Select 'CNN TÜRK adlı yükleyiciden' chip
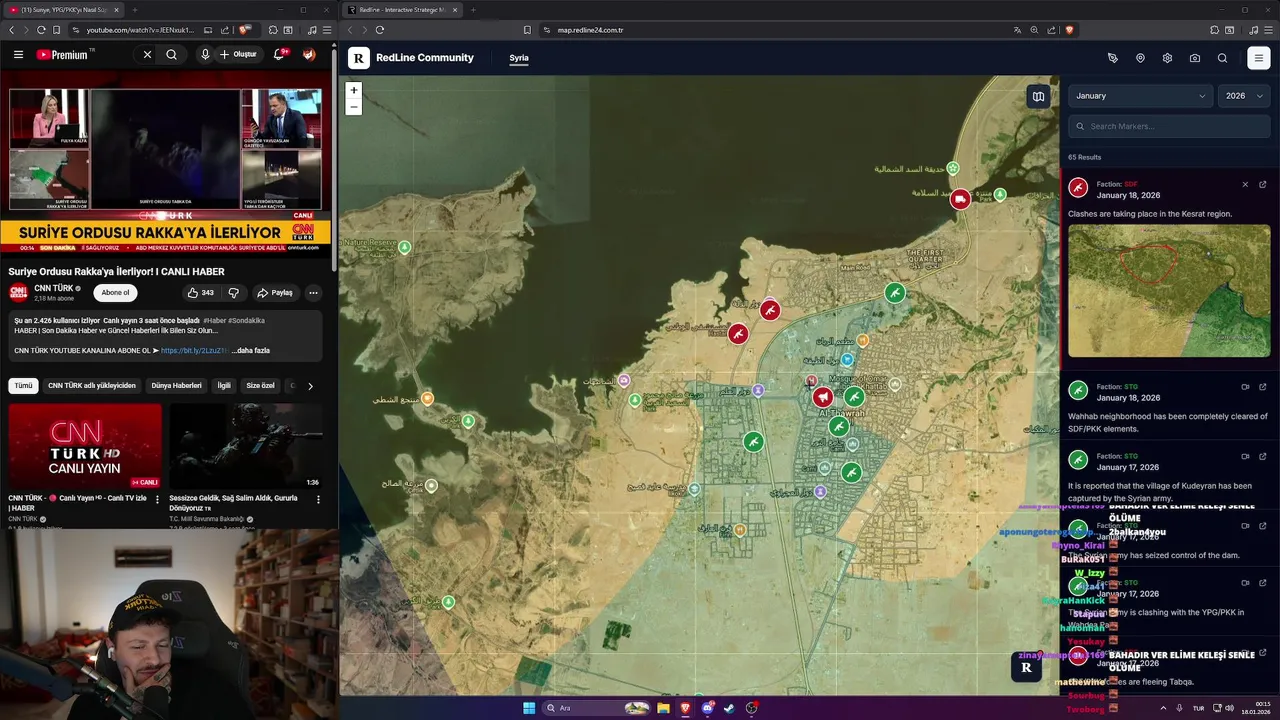 click(x=92, y=386)
